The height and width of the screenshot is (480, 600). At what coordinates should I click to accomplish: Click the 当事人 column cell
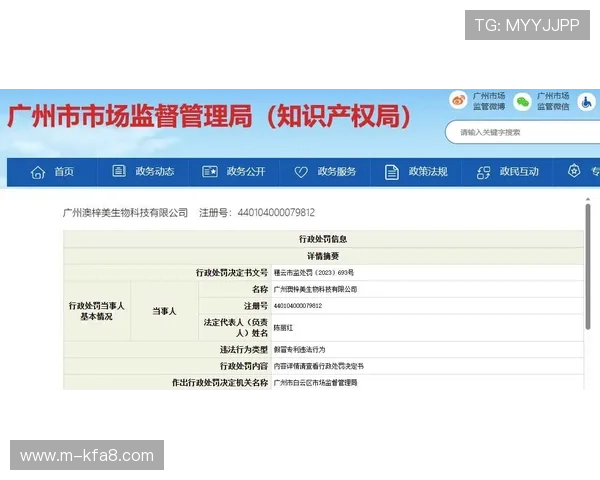(164, 311)
